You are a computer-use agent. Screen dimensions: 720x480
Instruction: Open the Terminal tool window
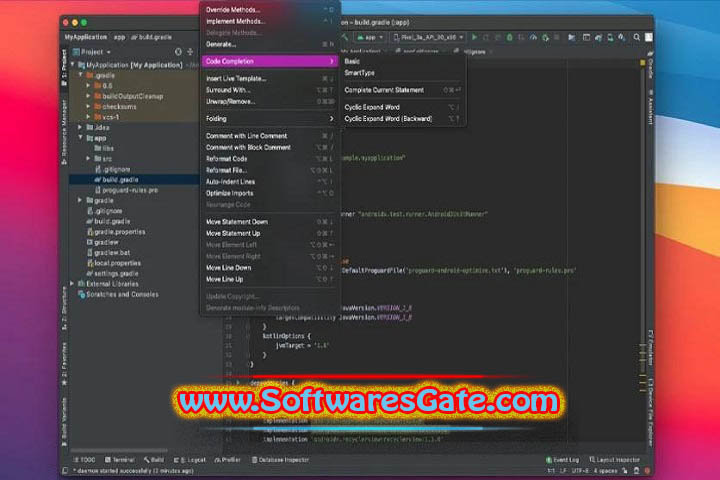119,459
